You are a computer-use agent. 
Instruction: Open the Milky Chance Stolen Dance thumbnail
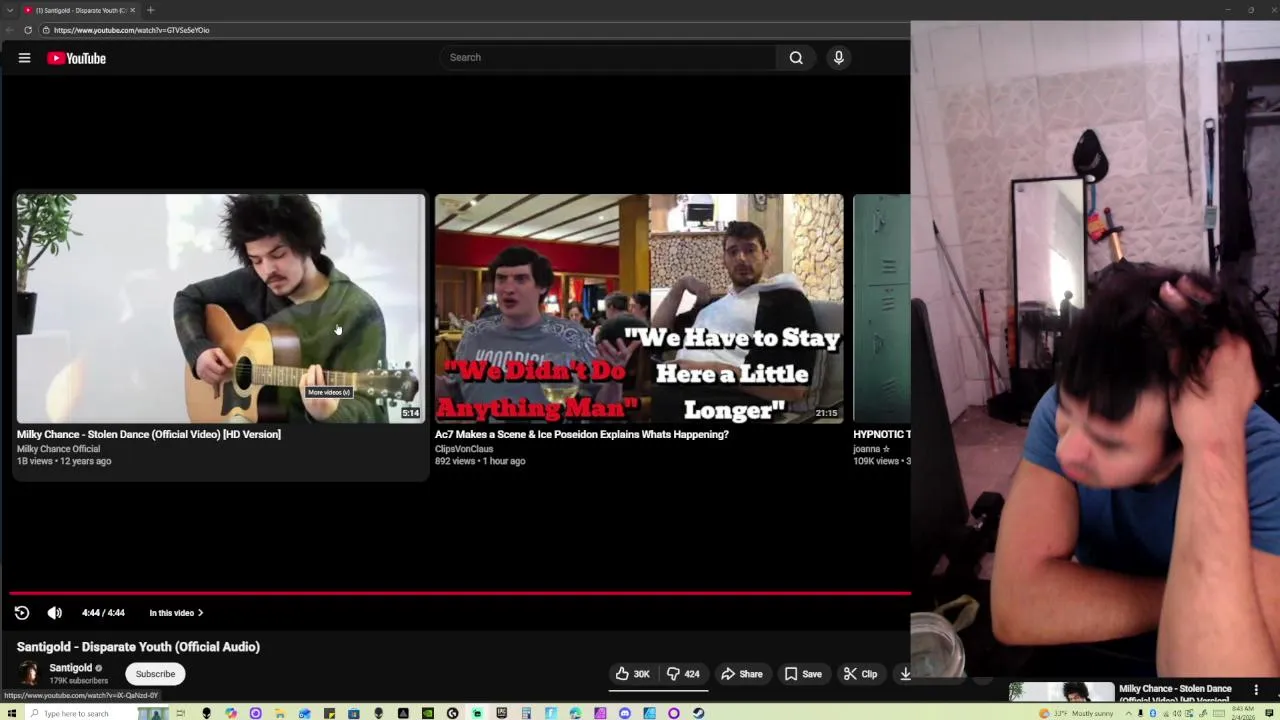click(220, 308)
